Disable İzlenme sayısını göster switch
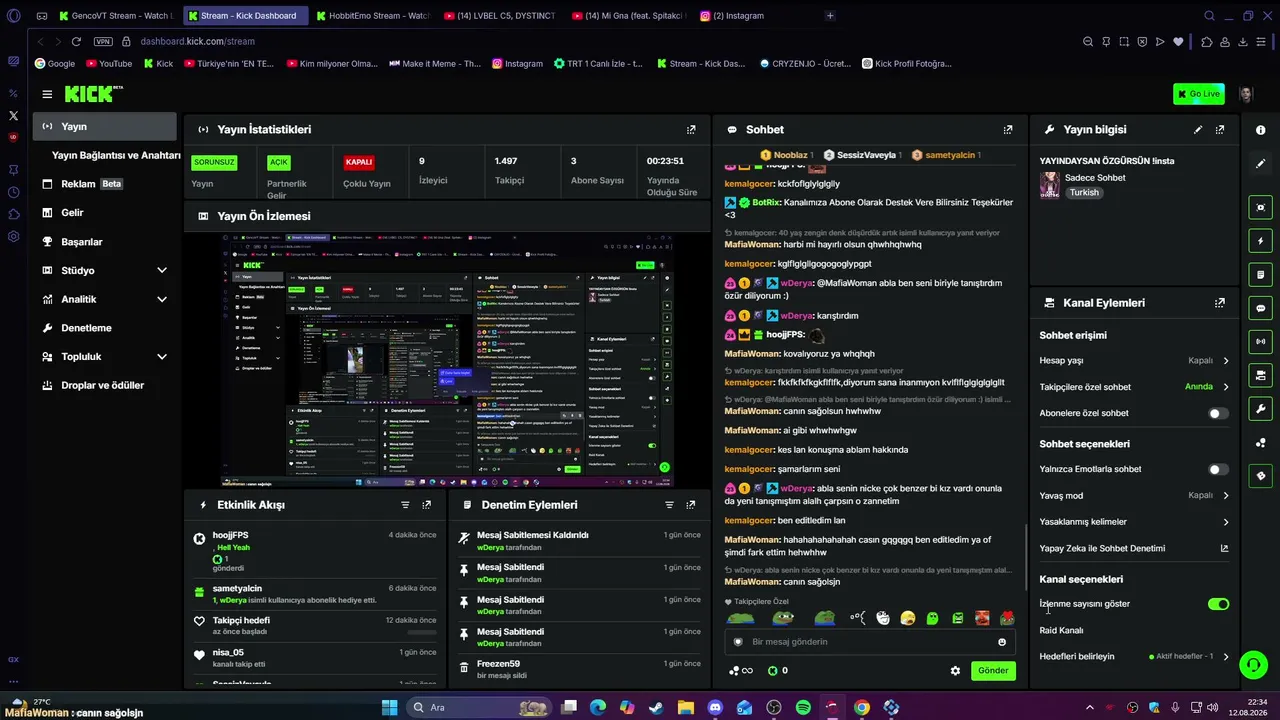The image size is (1280, 720). [1218, 604]
